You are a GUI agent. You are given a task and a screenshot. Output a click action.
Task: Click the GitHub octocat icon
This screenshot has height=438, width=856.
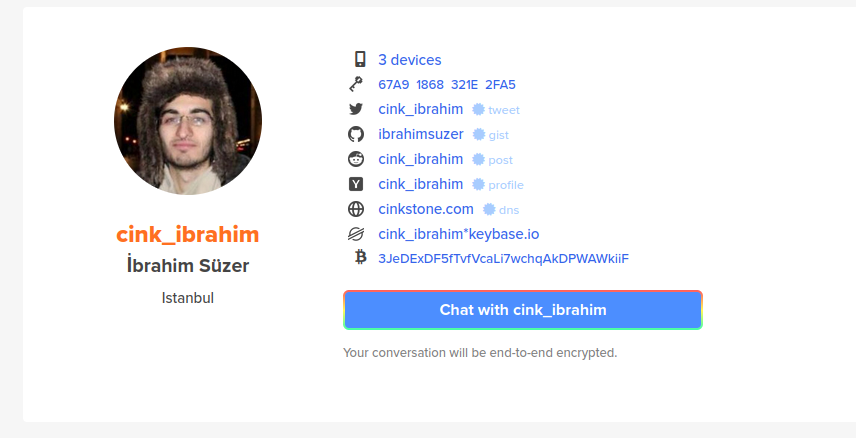[356, 134]
